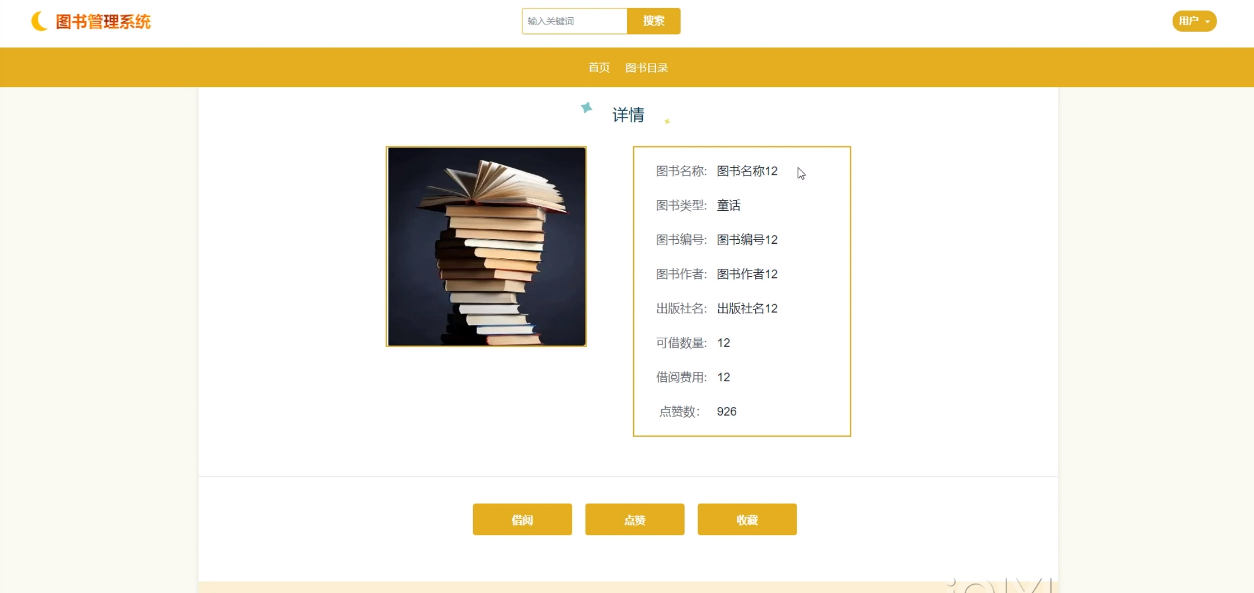Click the 借阅费用 label
Viewport: 1254px width, 593px height.
coord(681,377)
